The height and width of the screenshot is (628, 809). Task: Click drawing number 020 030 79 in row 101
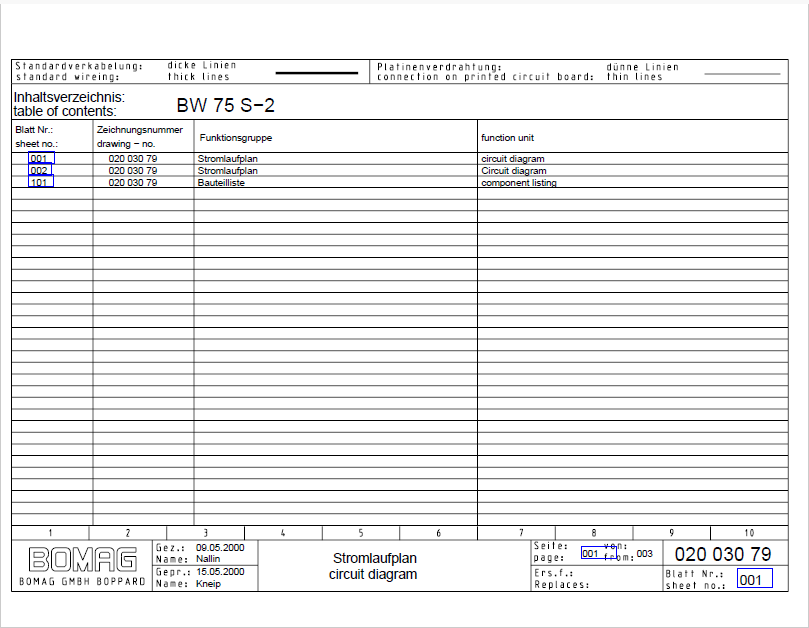tap(133, 182)
